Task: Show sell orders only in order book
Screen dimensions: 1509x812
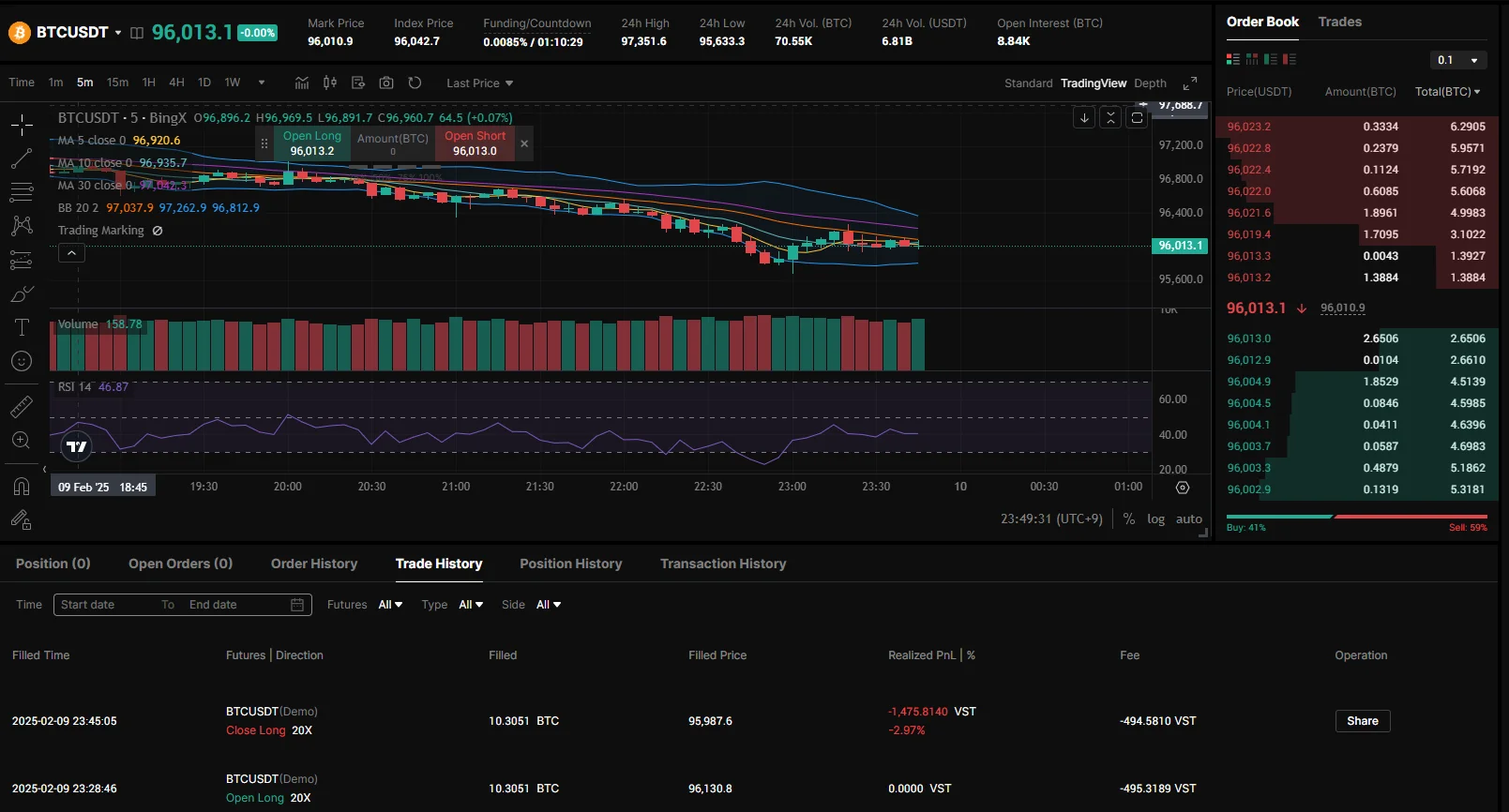Action: click(1290, 59)
